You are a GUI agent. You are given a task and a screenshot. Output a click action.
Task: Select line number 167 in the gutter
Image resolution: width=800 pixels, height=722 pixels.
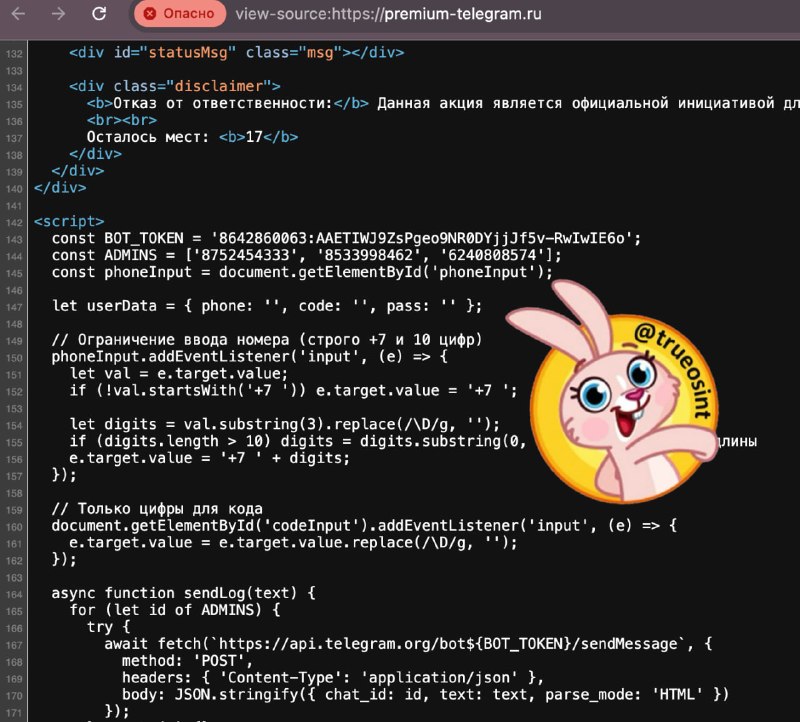click(14, 645)
